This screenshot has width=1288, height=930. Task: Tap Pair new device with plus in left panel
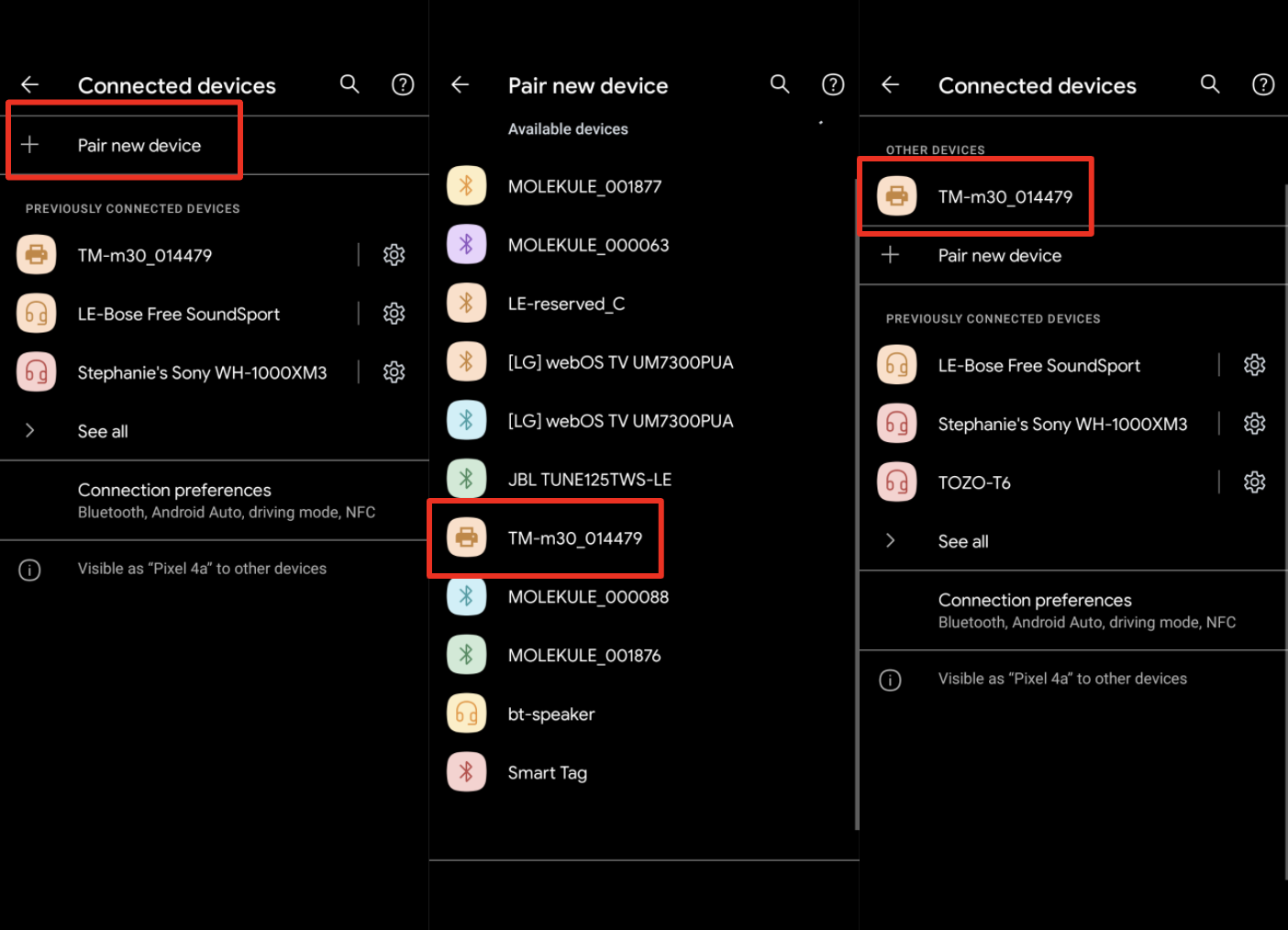click(x=125, y=145)
